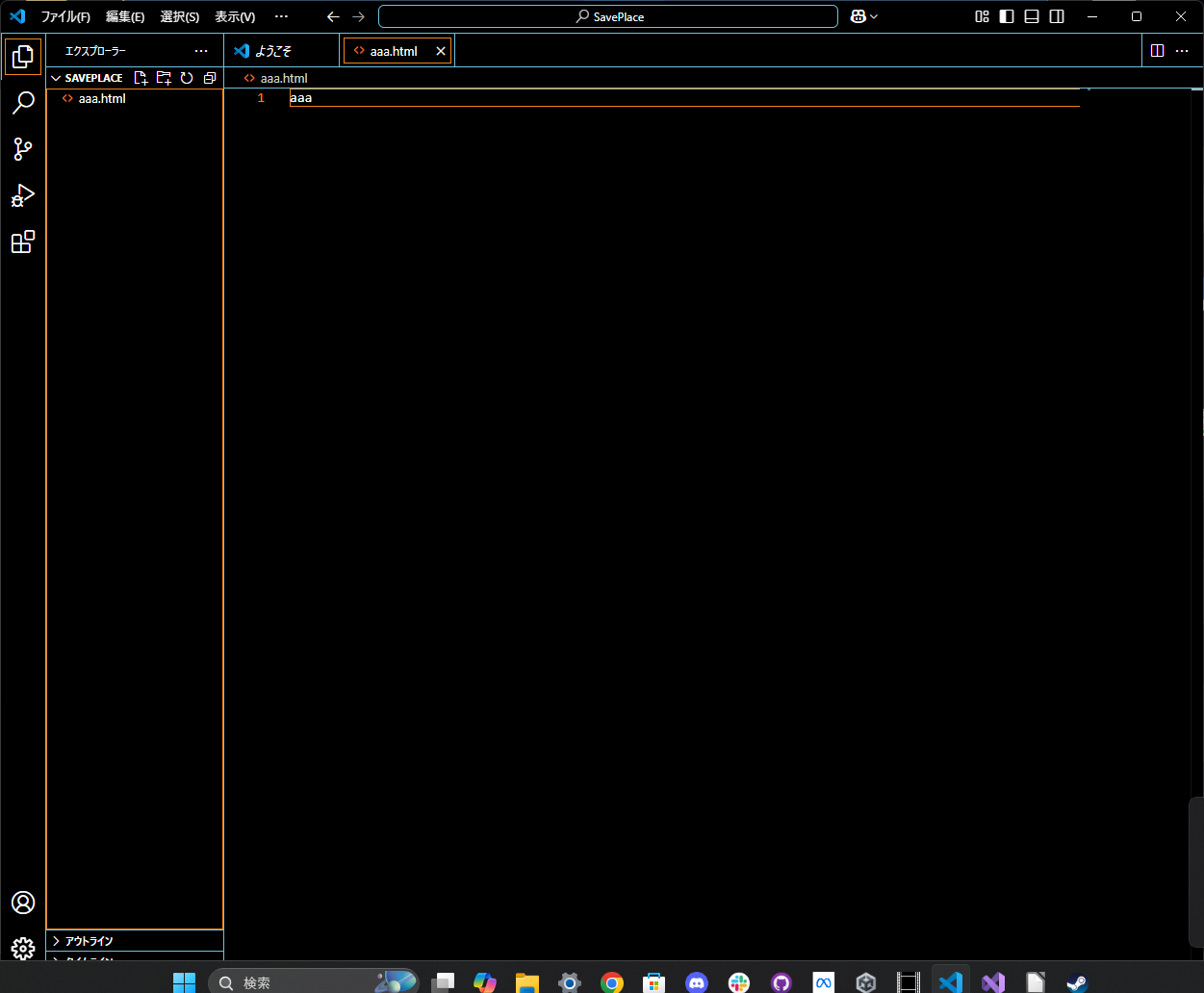The height and width of the screenshot is (993, 1204).
Task: Click the taskbar 検索 search box
Action: 314,981
